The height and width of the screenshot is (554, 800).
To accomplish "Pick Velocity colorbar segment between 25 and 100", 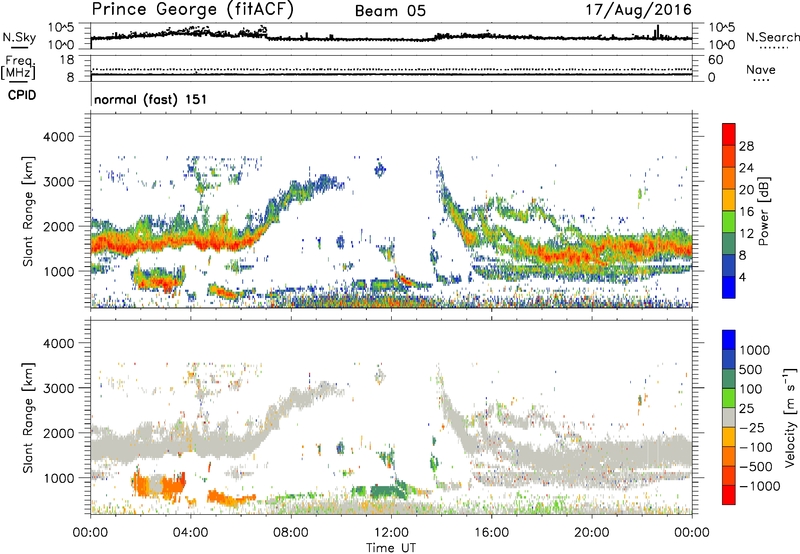I will pyautogui.click(x=729, y=398).
